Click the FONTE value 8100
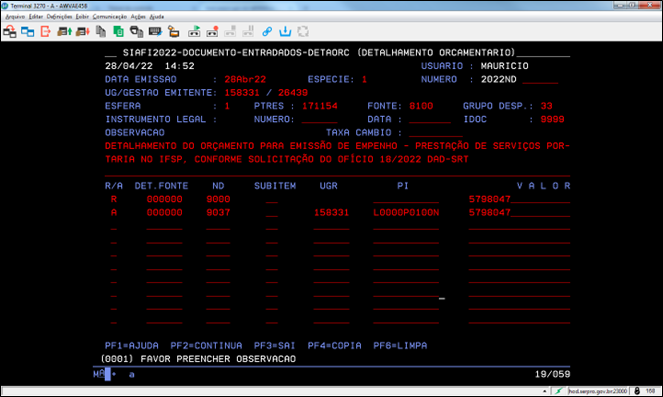Image resolution: width=663 pixels, height=397 pixels. [x=421, y=106]
